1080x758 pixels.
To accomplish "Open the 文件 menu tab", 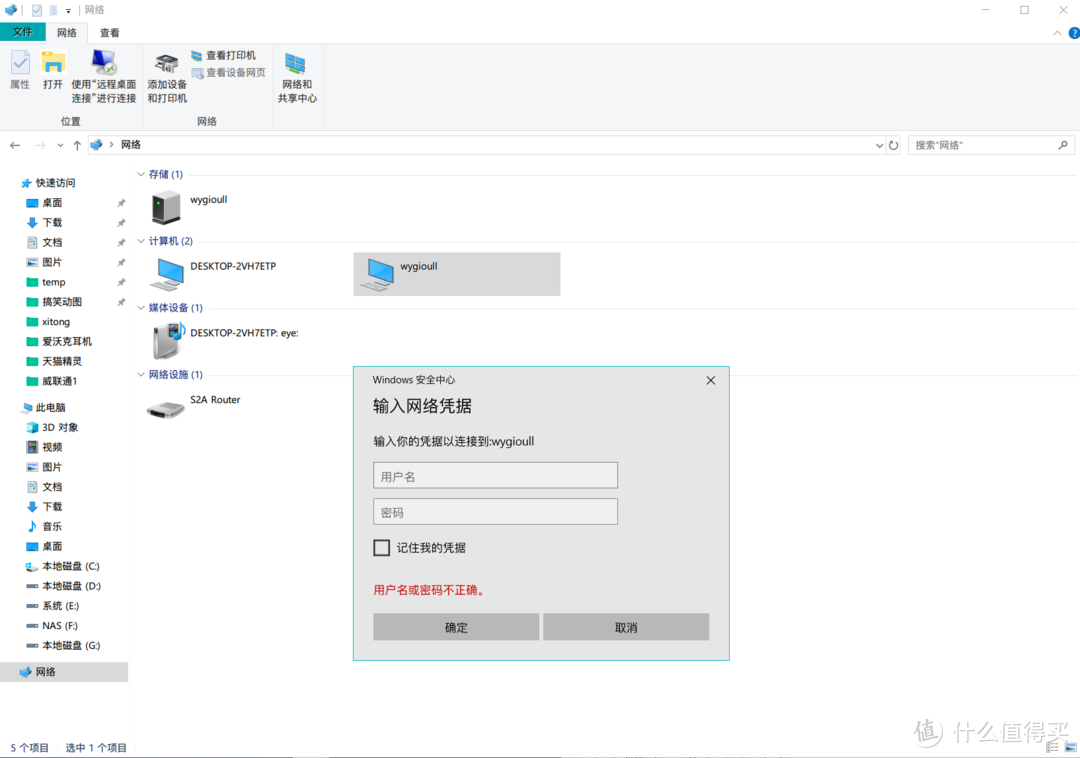I will (22, 32).
